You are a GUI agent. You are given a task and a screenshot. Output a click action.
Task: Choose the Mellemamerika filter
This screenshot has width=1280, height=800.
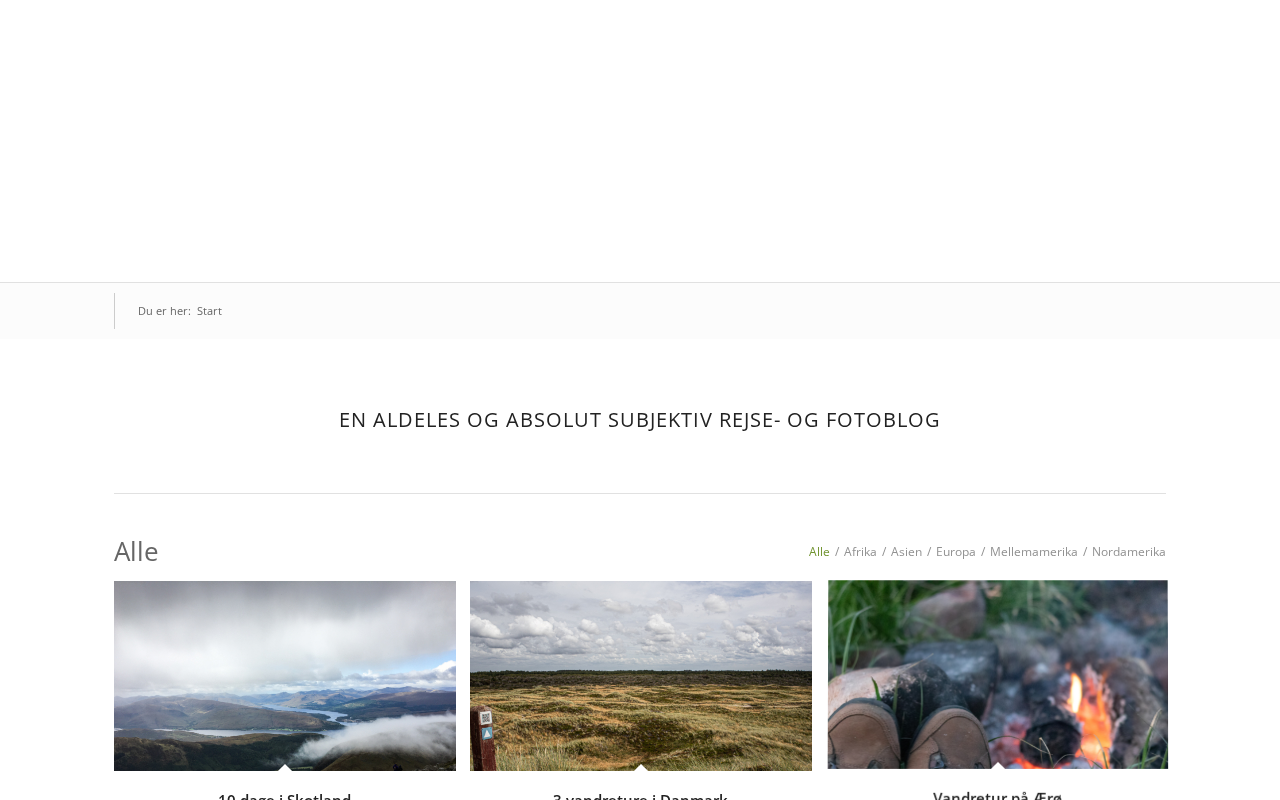click(x=1034, y=552)
